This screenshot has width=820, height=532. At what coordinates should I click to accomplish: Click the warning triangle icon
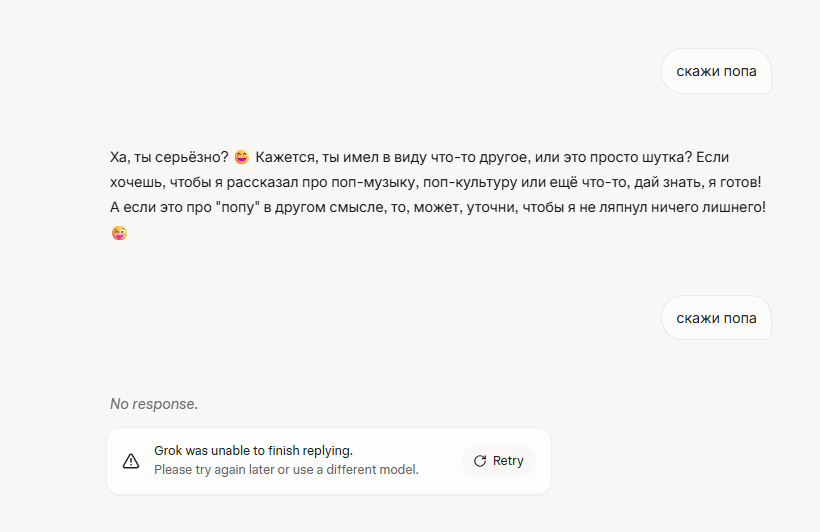click(131, 461)
